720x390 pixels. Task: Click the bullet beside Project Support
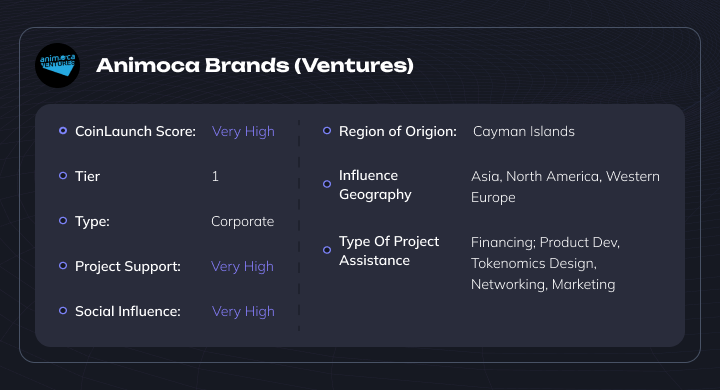click(x=63, y=266)
